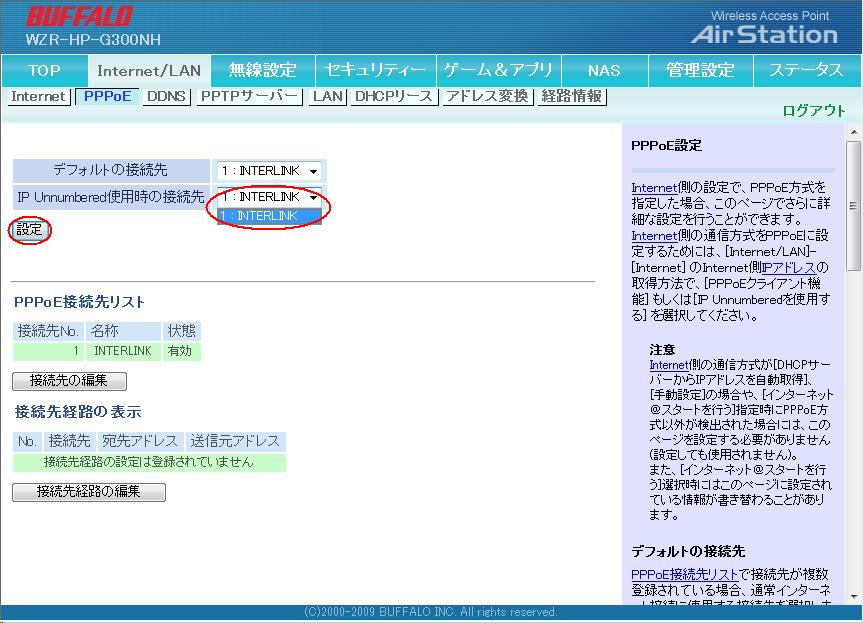Open the TOP tab
Screen dimensions: 863x623
tap(44, 70)
